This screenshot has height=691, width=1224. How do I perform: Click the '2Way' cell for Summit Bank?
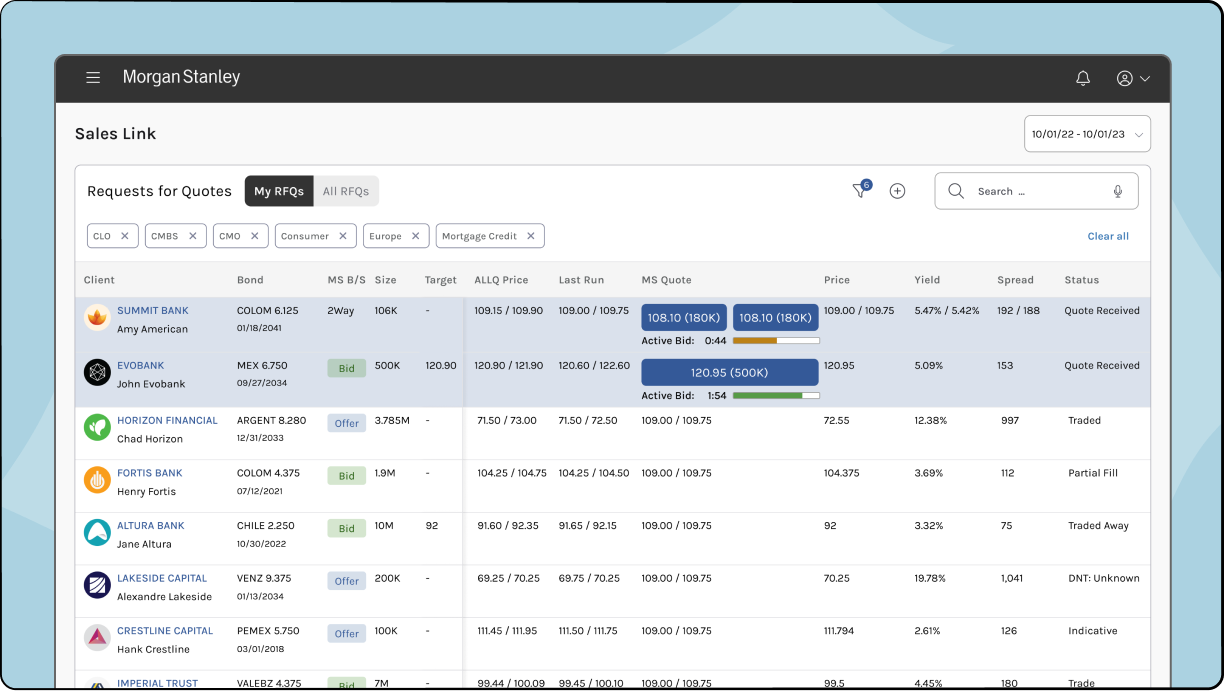[341, 311]
